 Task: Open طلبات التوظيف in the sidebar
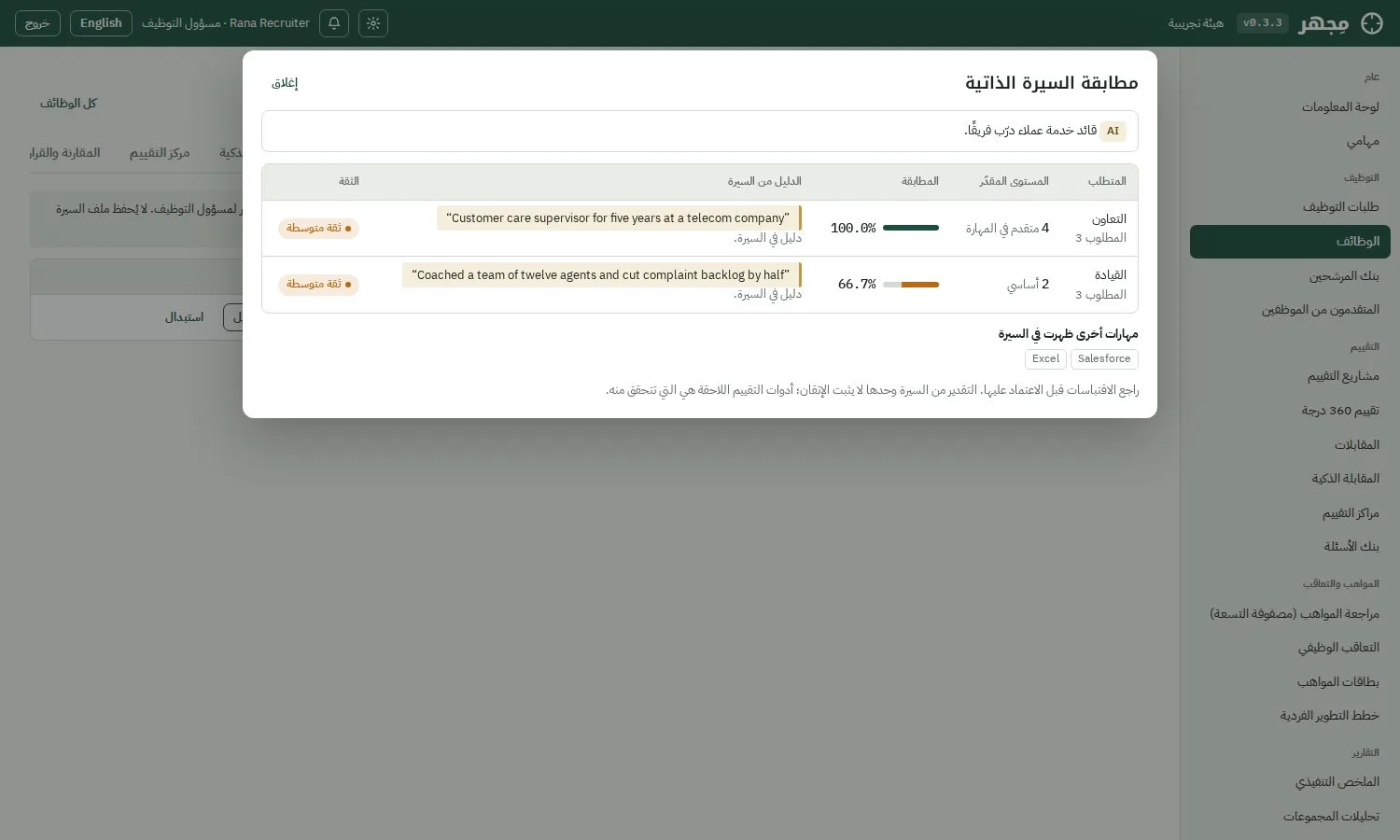pos(1290,207)
